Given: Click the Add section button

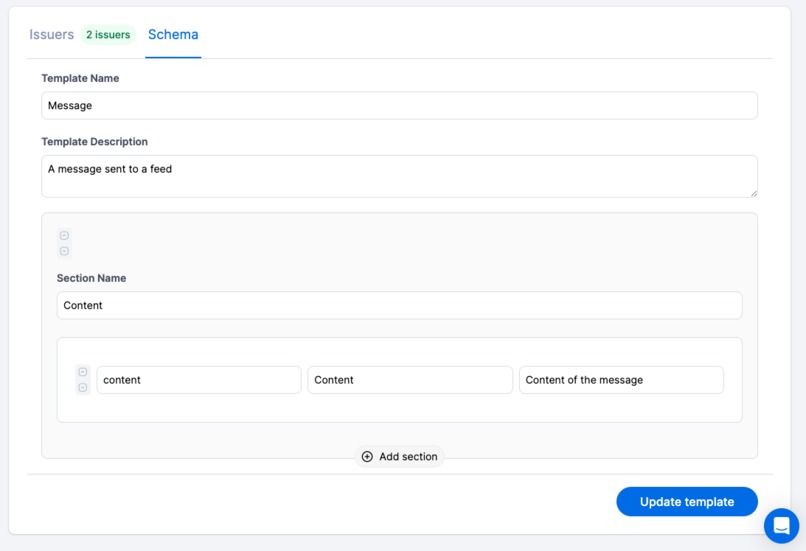Looking at the screenshot, I should pos(400,456).
